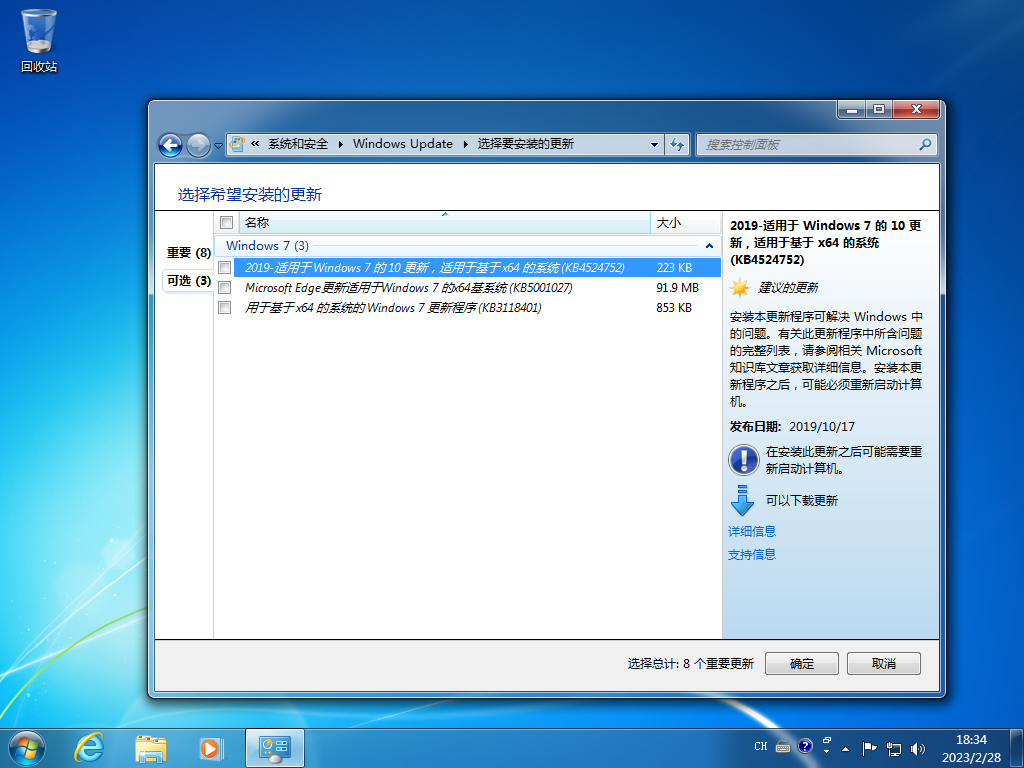This screenshot has height=768, width=1024.
Task: Click the Control Panel icon in the address bar
Action: [237, 144]
